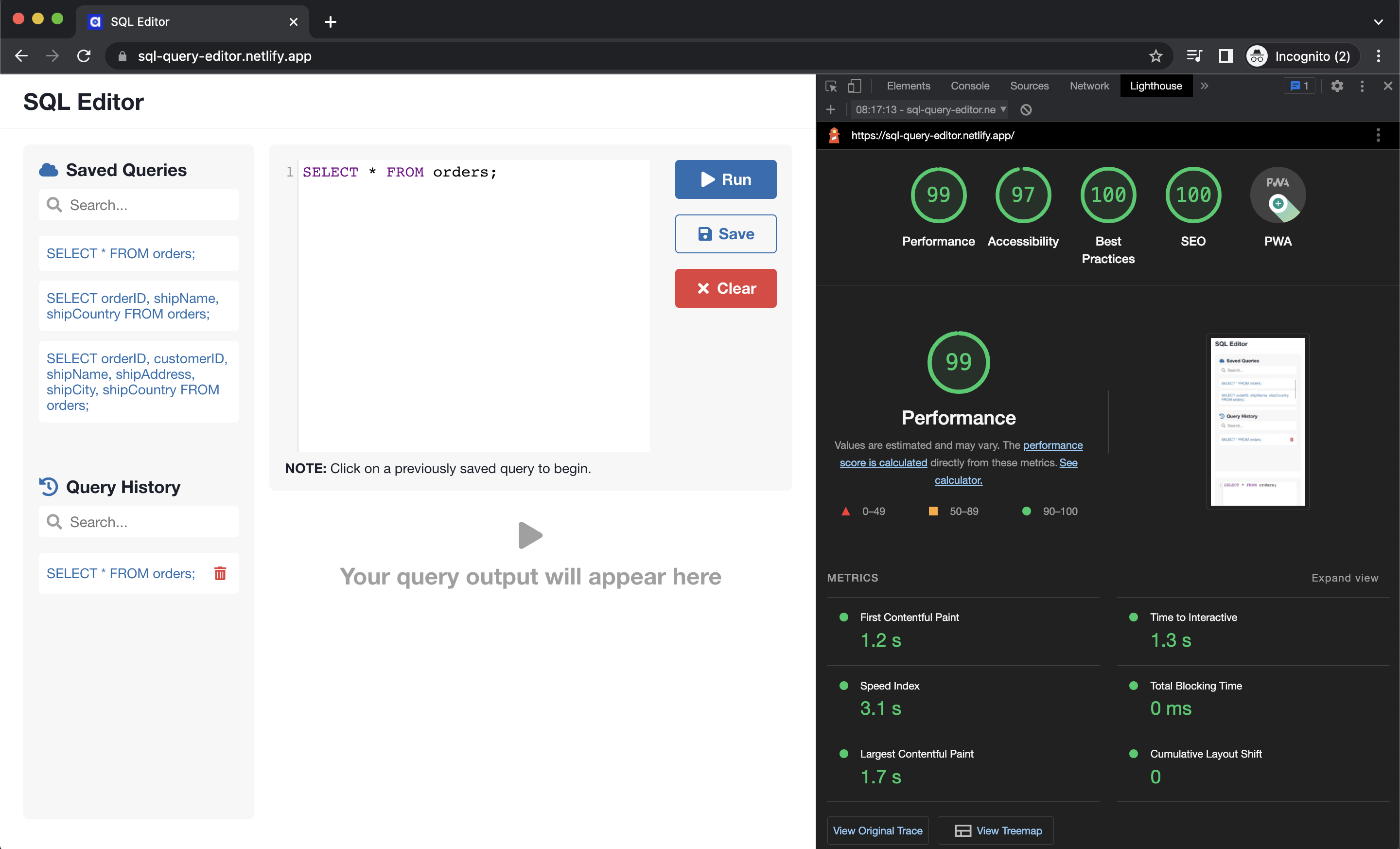Bookmark the current page with star icon
The height and width of the screenshot is (849, 1400).
tap(1156, 56)
